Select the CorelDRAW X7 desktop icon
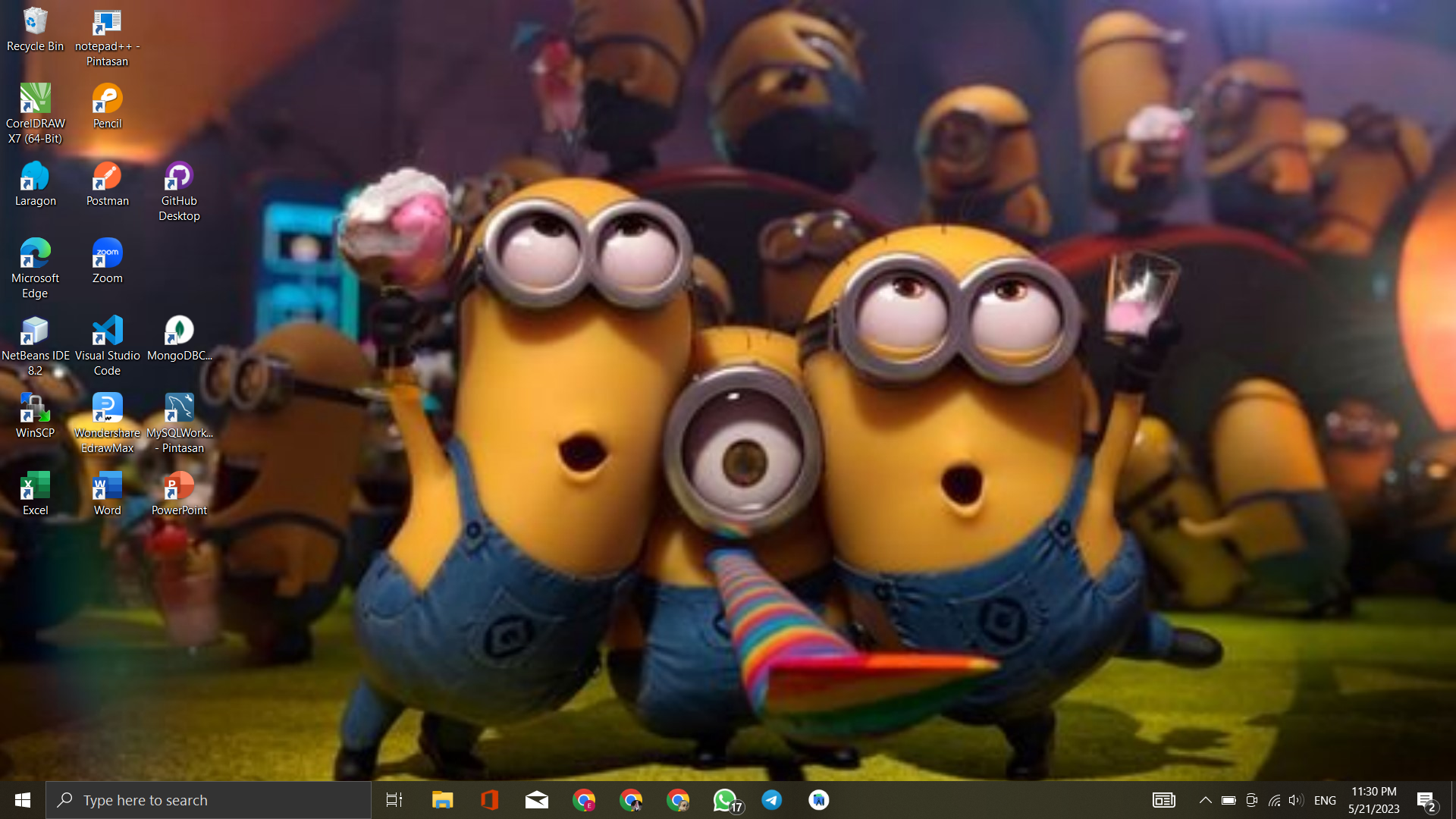Viewport: 1456px width, 819px height. click(x=35, y=114)
